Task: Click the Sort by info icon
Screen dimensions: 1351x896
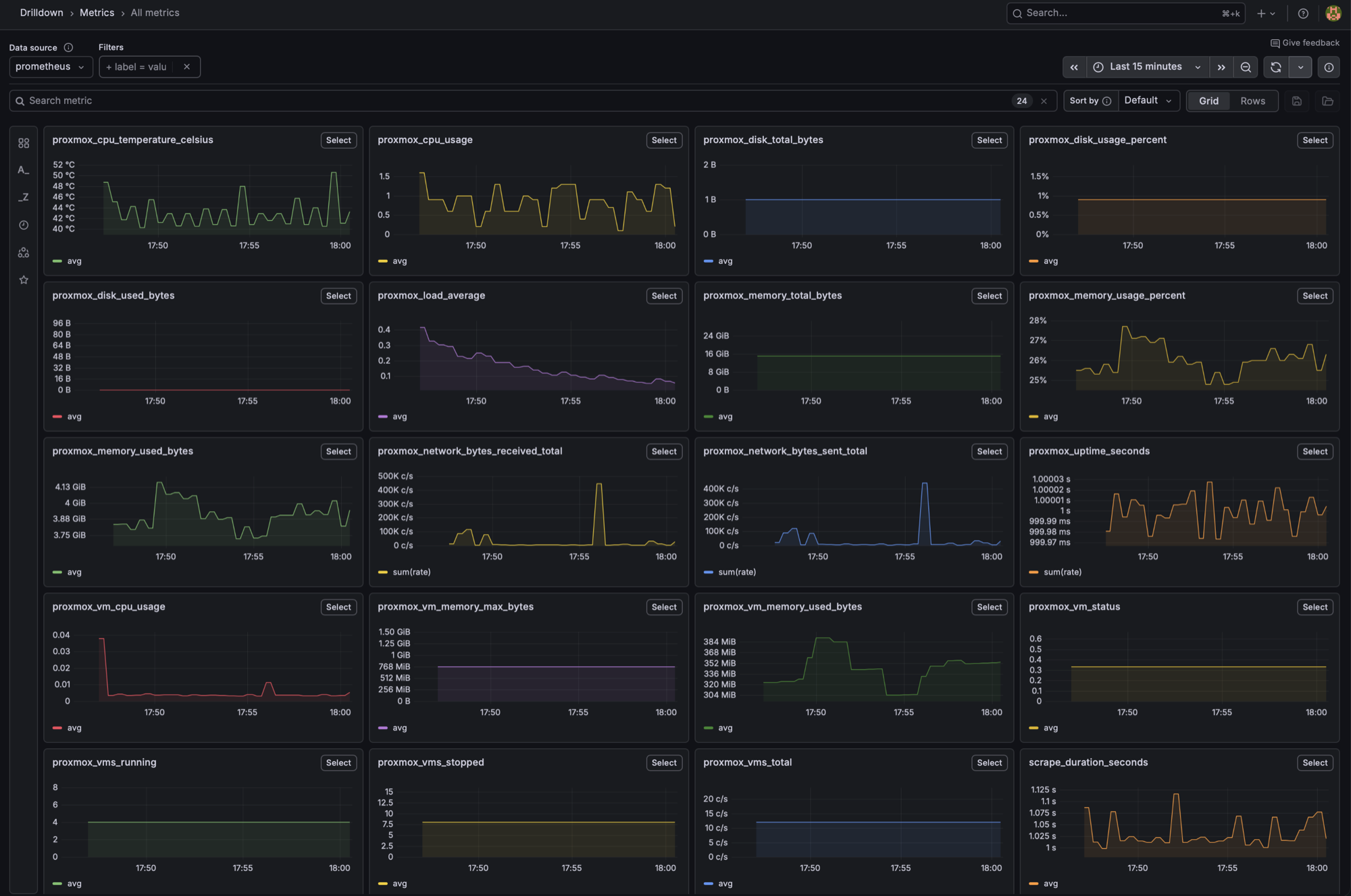Action: (1106, 101)
